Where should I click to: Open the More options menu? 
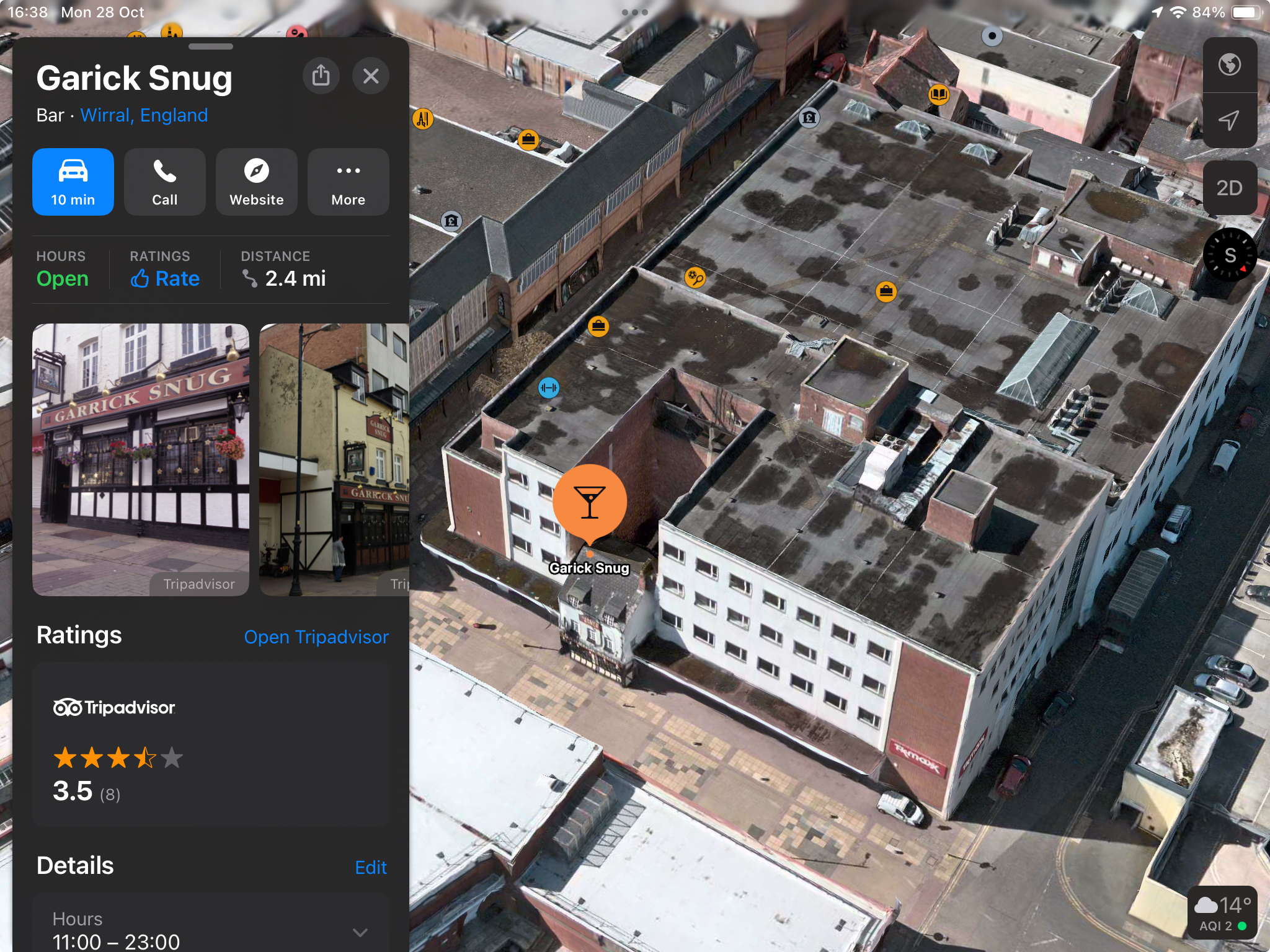348,182
